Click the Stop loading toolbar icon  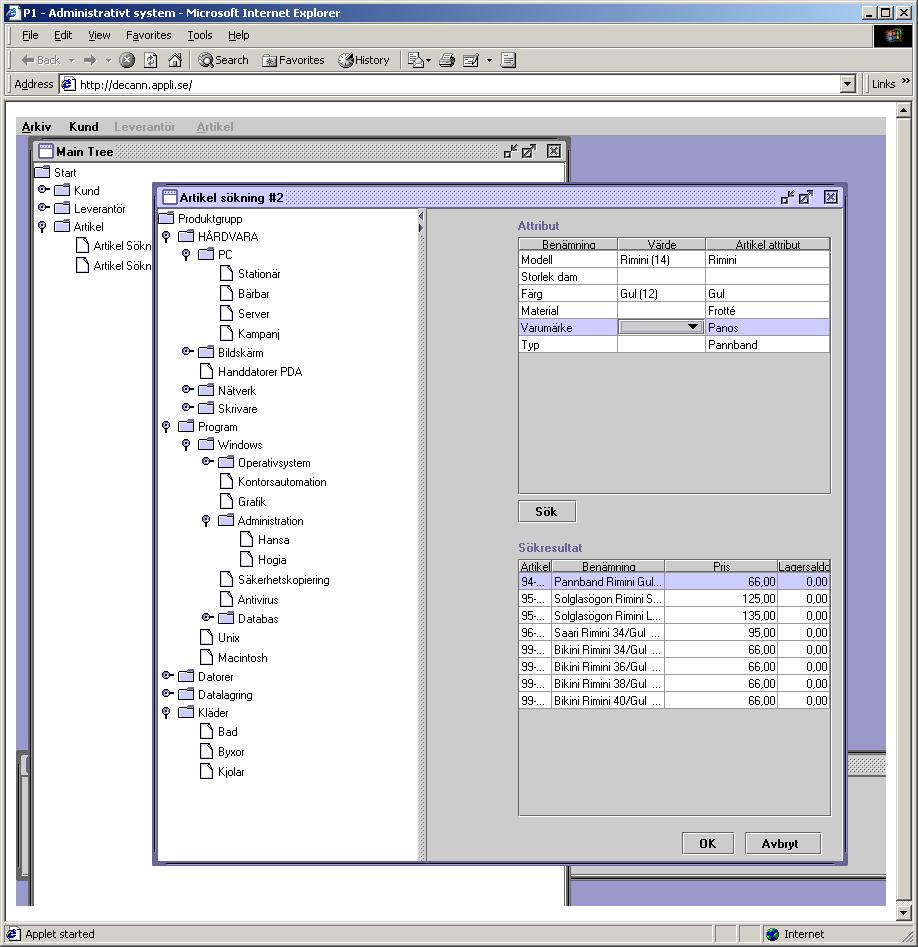click(127, 60)
